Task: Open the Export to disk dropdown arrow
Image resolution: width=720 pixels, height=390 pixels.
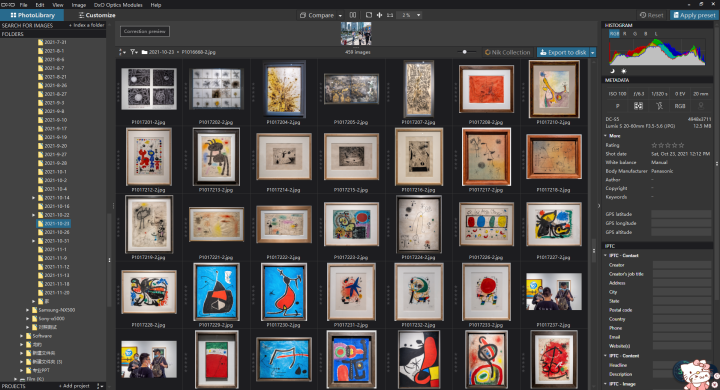Action: (x=593, y=52)
